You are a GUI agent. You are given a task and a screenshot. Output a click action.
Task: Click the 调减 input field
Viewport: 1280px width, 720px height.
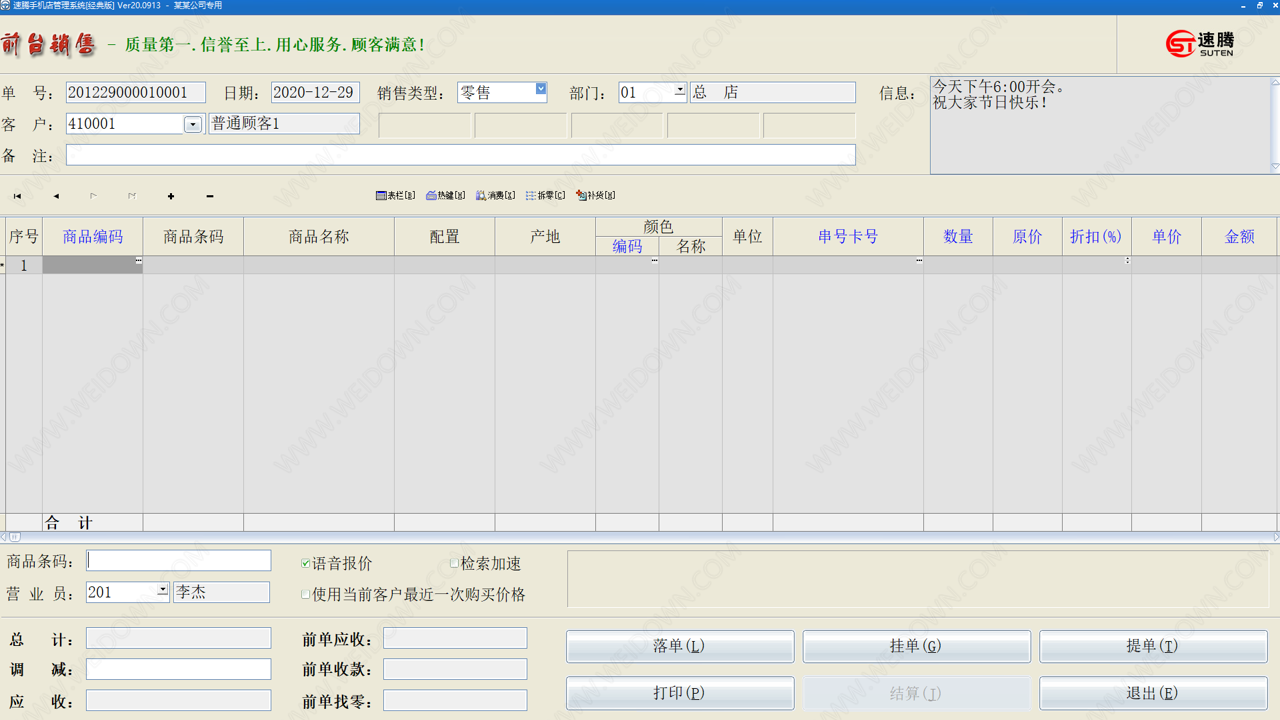click(179, 669)
